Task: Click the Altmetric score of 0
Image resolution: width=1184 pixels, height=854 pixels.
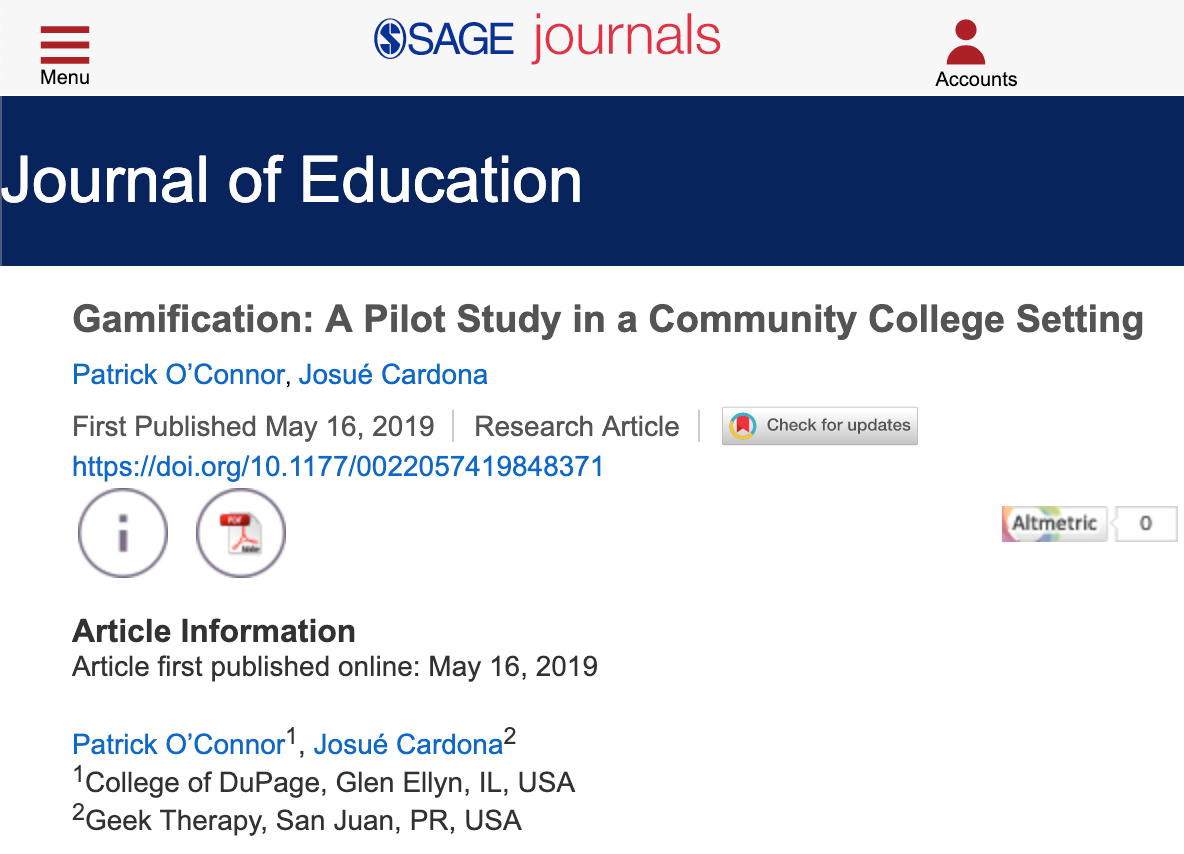Action: (1145, 523)
